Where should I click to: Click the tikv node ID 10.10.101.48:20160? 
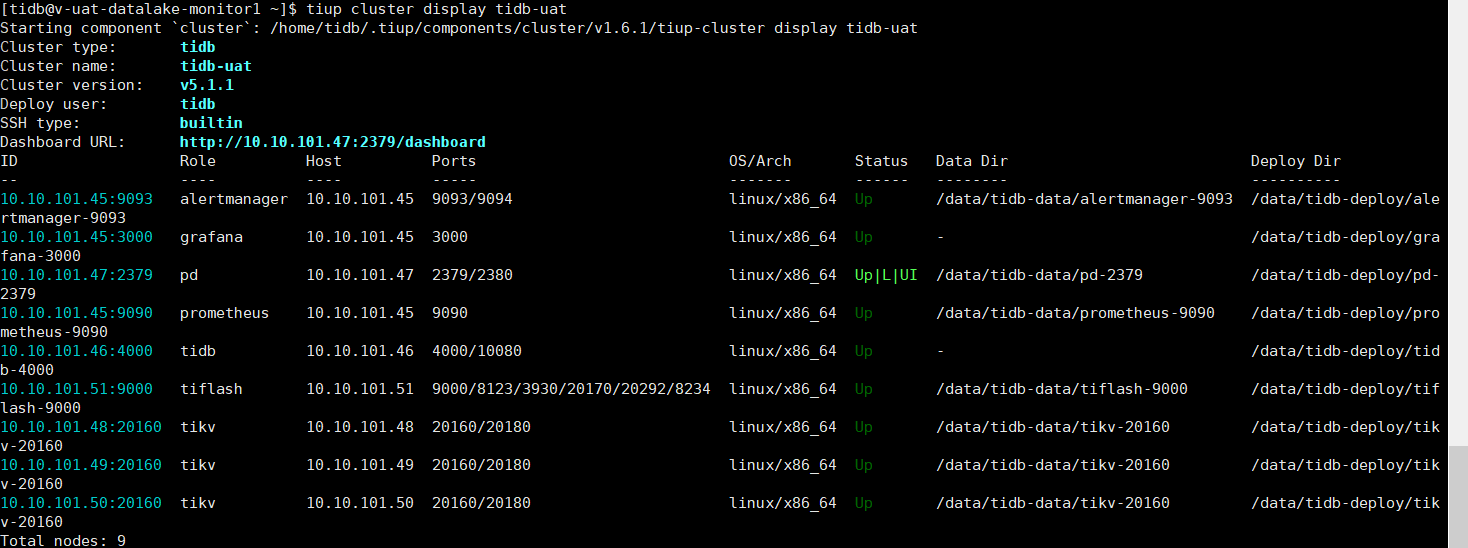[80, 427]
